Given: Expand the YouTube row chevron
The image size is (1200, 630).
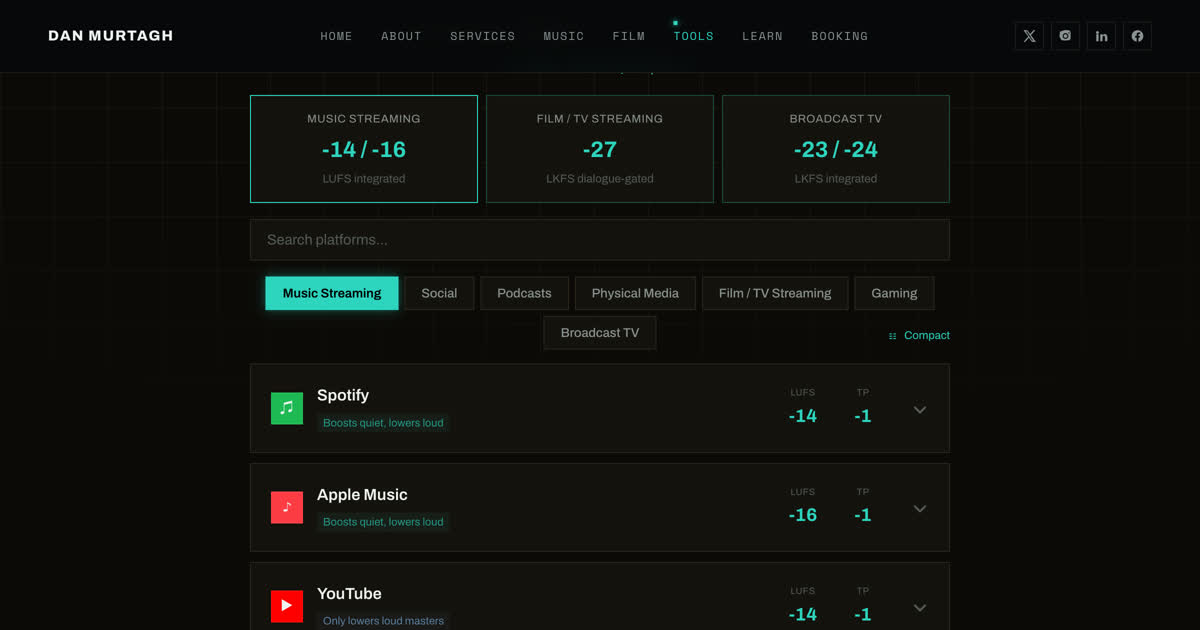Looking at the screenshot, I should (x=920, y=608).
